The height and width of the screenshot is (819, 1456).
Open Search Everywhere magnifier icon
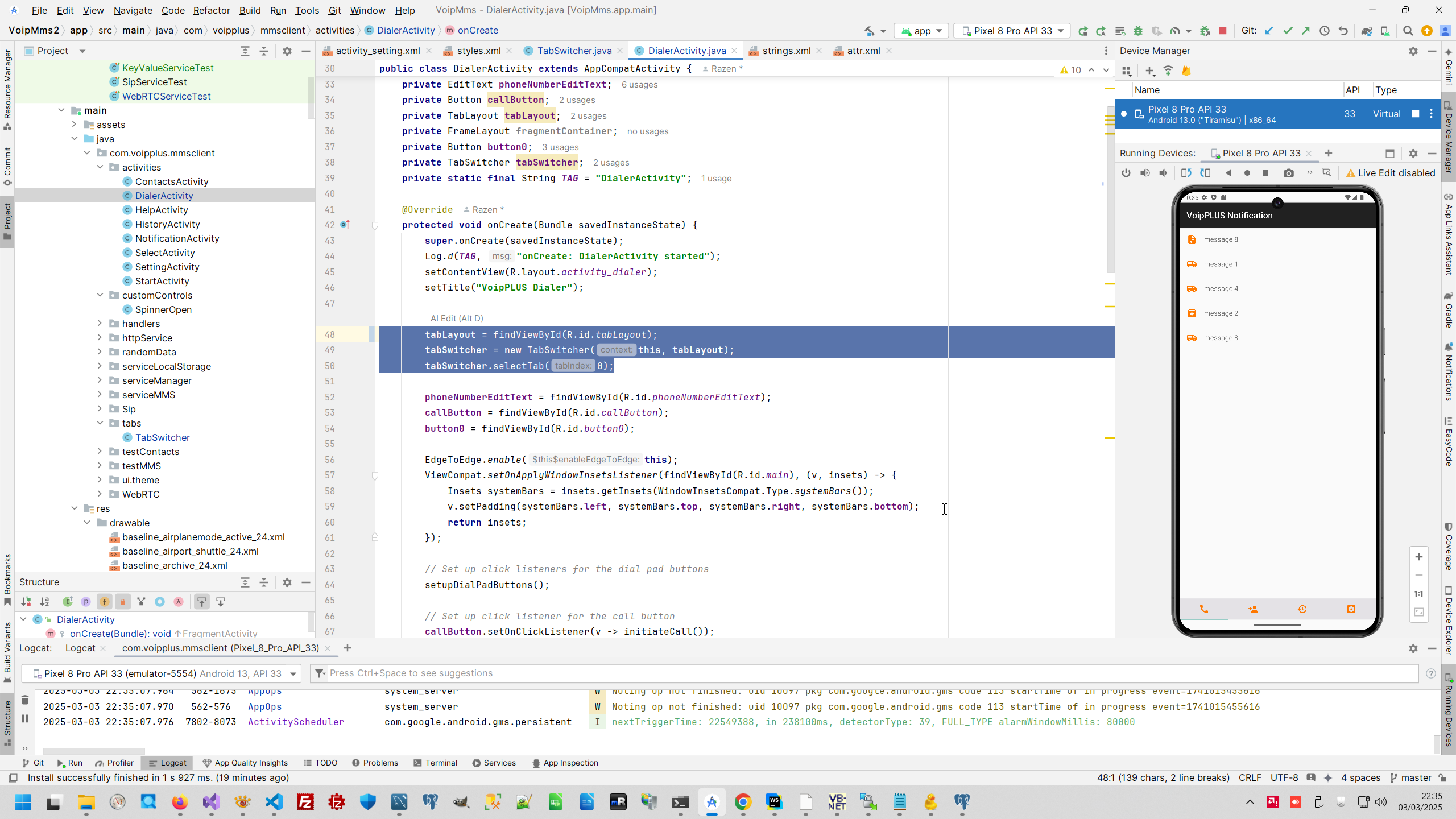click(1408, 31)
